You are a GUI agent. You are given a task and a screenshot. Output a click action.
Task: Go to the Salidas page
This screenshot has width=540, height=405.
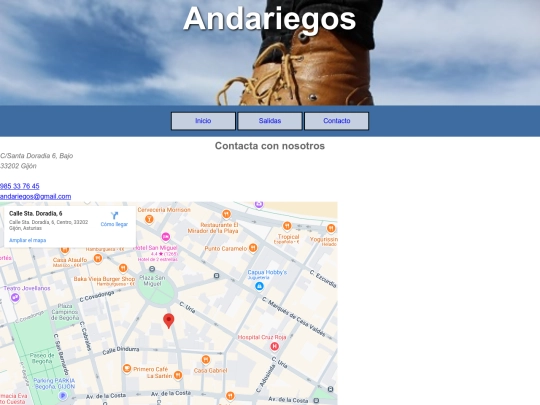click(x=270, y=121)
